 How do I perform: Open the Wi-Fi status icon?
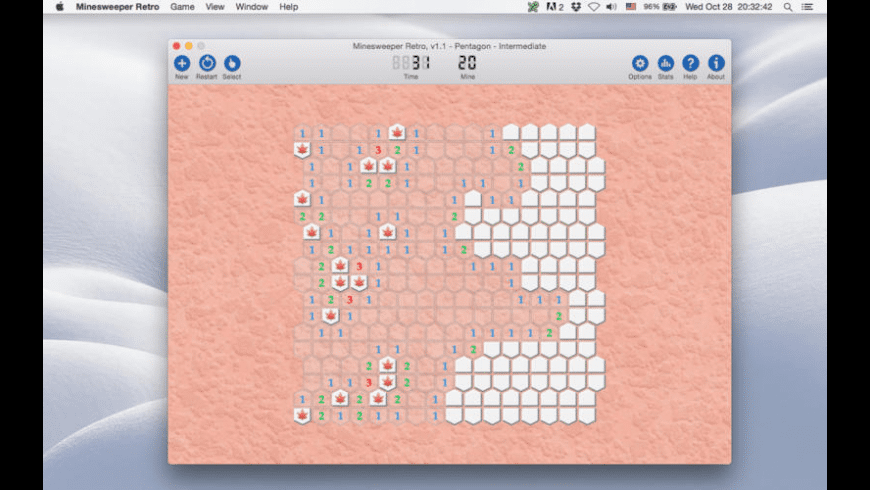[594, 7]
